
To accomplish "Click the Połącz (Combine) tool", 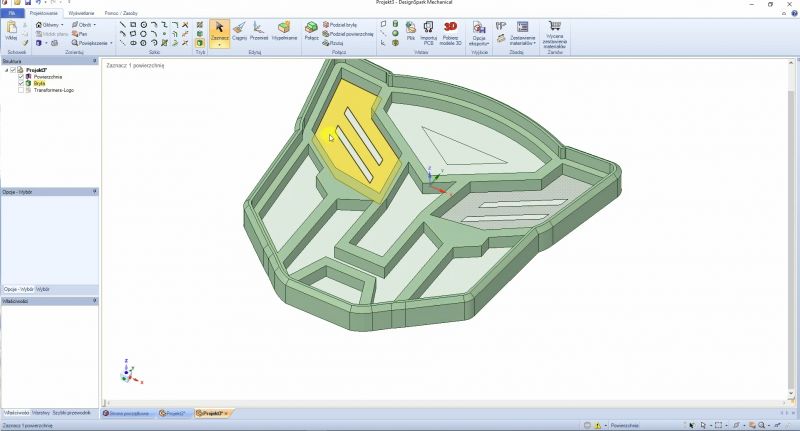I will coord(311,31).
